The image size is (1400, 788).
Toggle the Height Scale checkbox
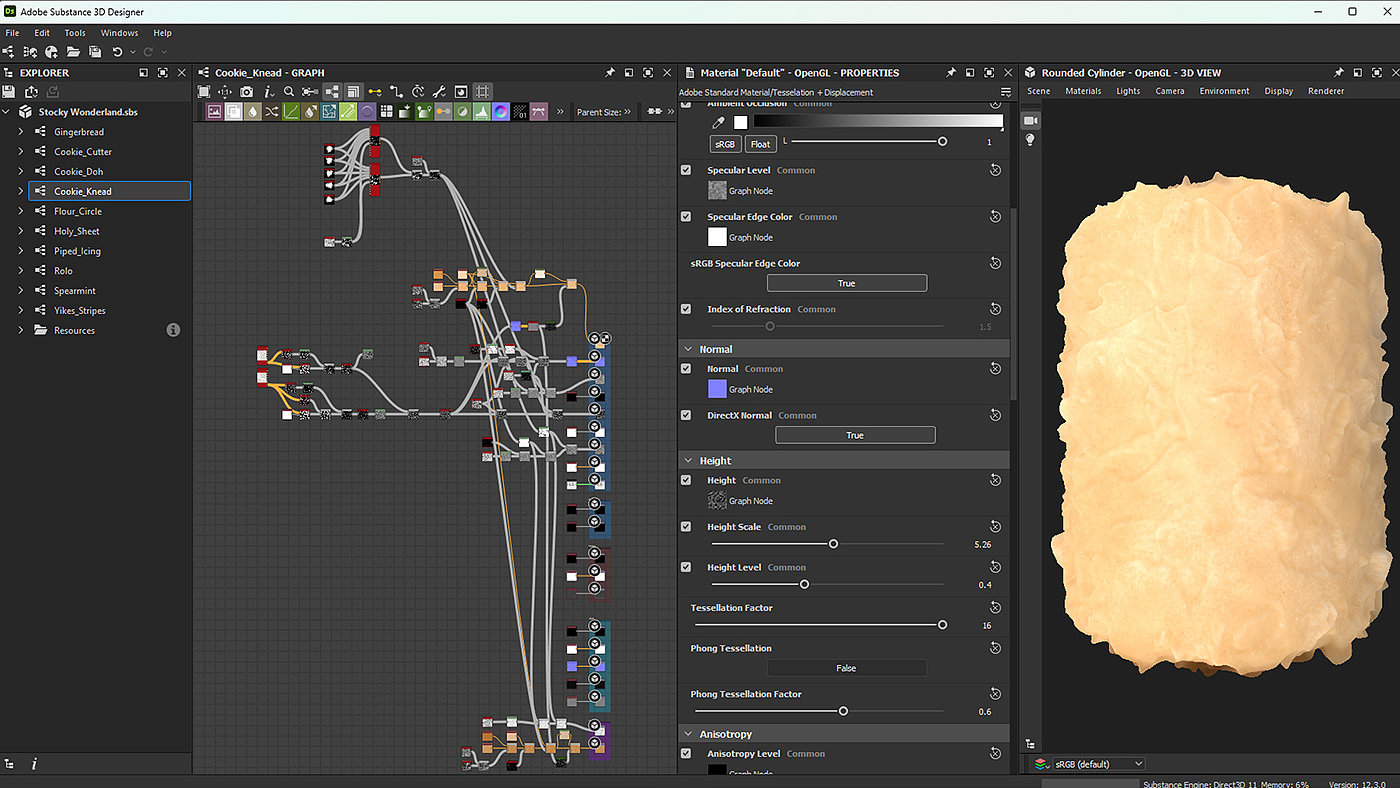pos(686,527)
